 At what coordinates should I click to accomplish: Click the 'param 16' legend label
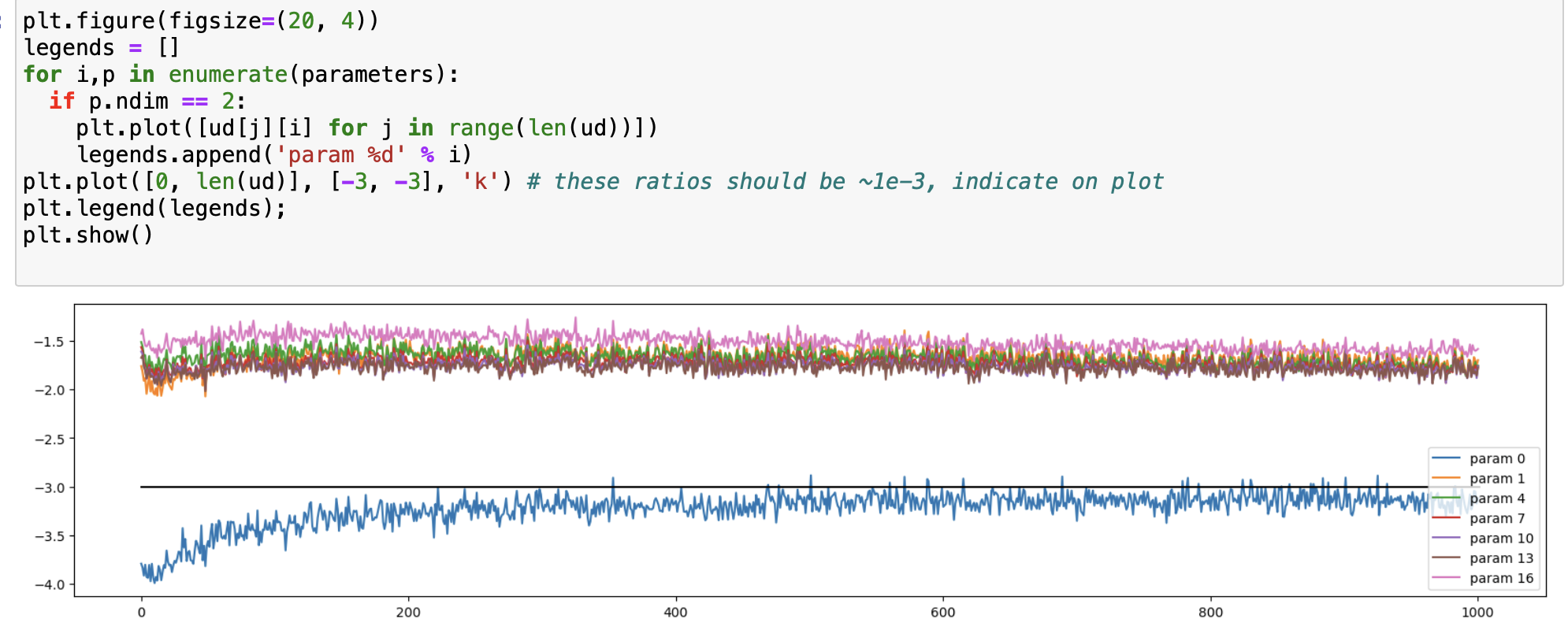point(1501,578)
